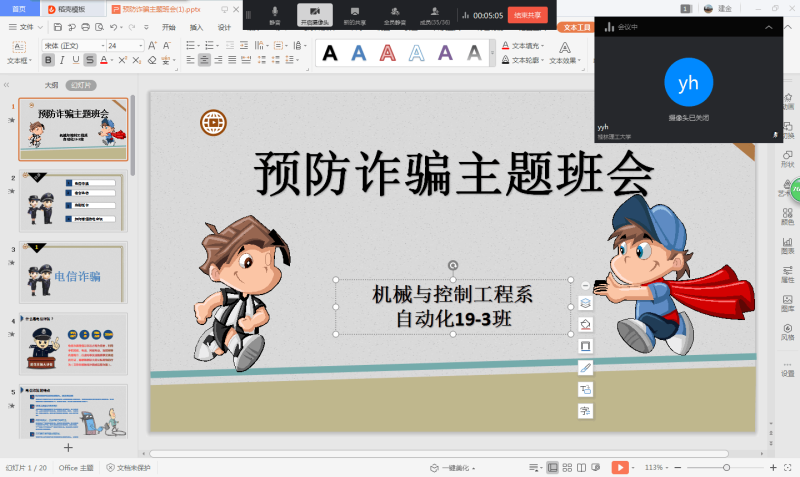The height and width of the screenshot is (477, 800).
Task: Click the mute microphone icon in meeting bar
Action: [x=275, y=13]
